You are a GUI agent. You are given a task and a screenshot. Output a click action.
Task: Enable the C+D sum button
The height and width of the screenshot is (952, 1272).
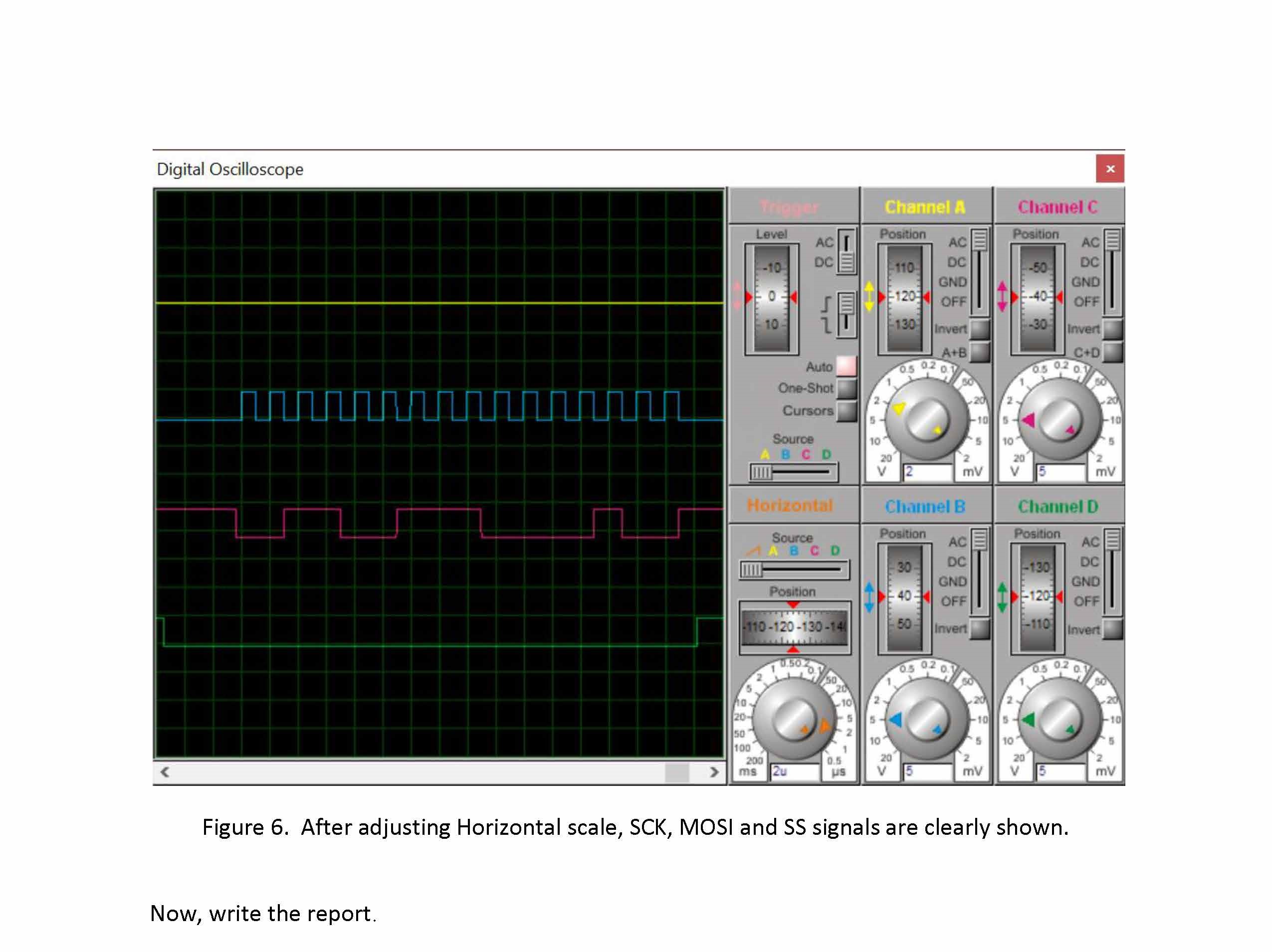click(x=1113, y=352)
